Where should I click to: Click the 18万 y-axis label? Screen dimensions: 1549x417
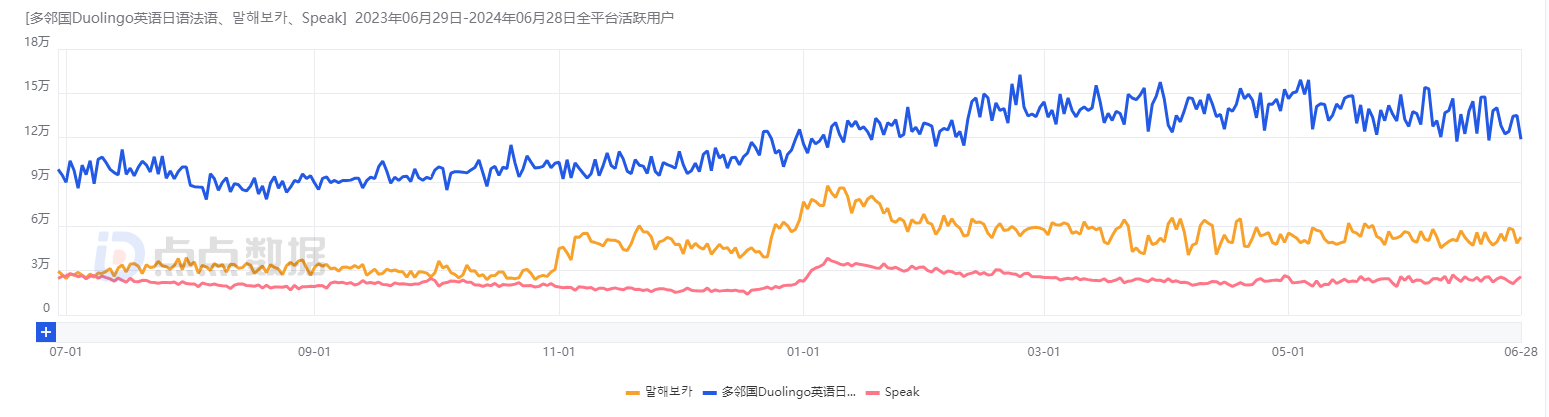pos(36,42)
